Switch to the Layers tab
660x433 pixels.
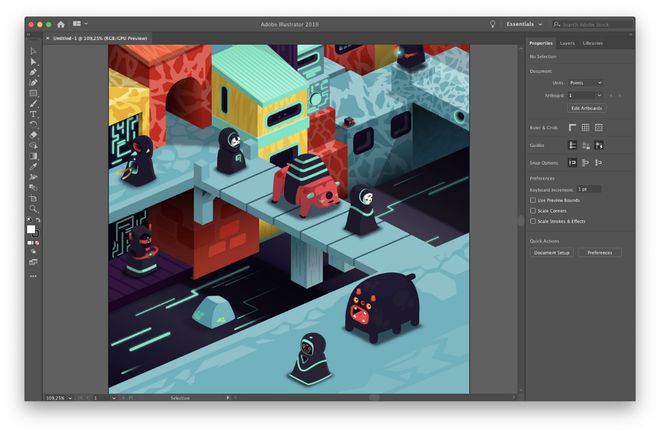coord(567,43)
